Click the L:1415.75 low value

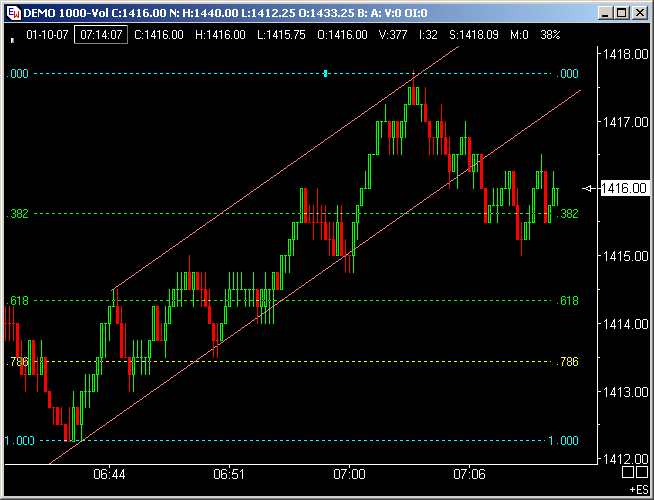pyautogui.click(x=281, y=35)
